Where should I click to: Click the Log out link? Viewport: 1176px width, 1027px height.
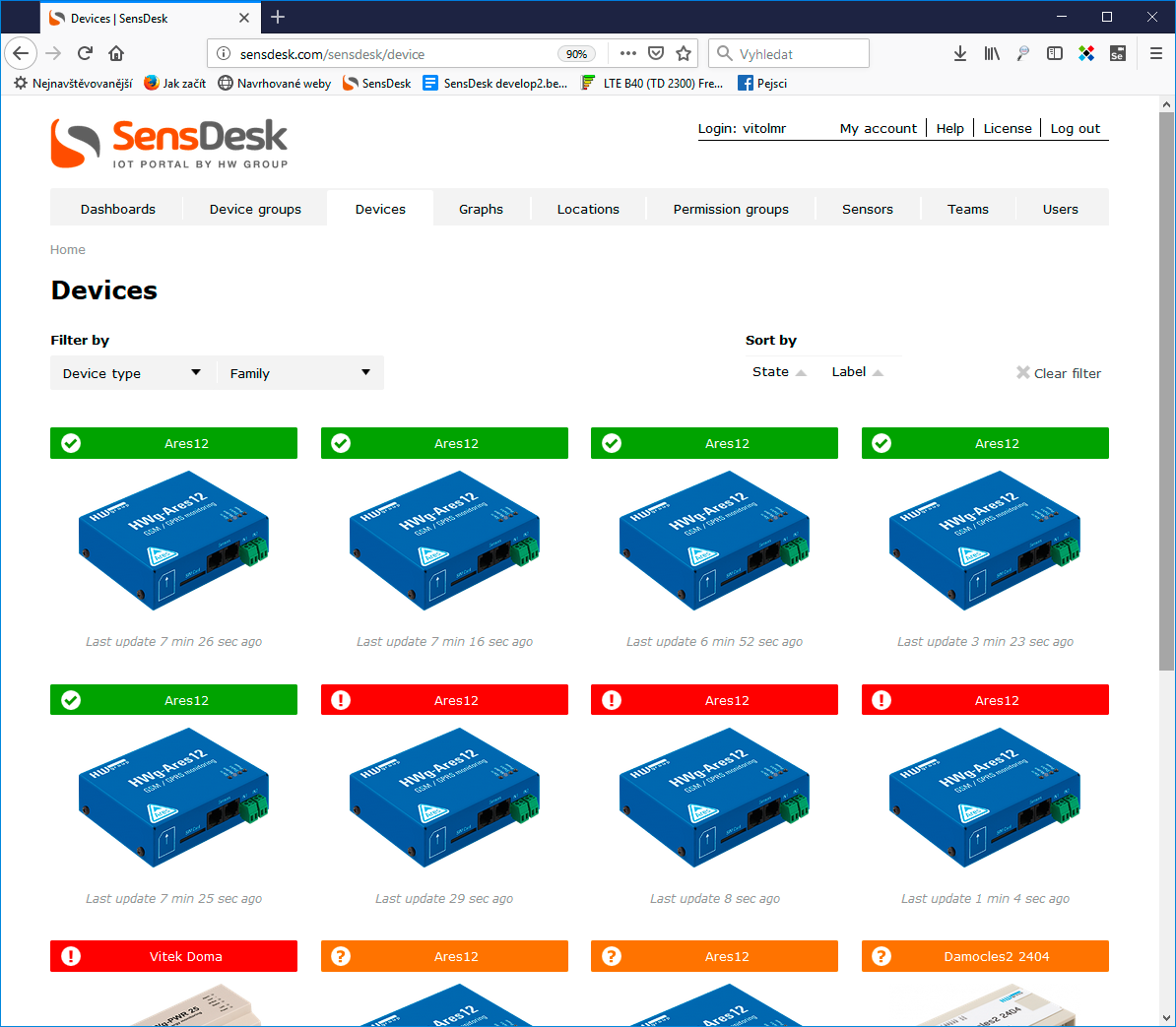point(1075,128)
